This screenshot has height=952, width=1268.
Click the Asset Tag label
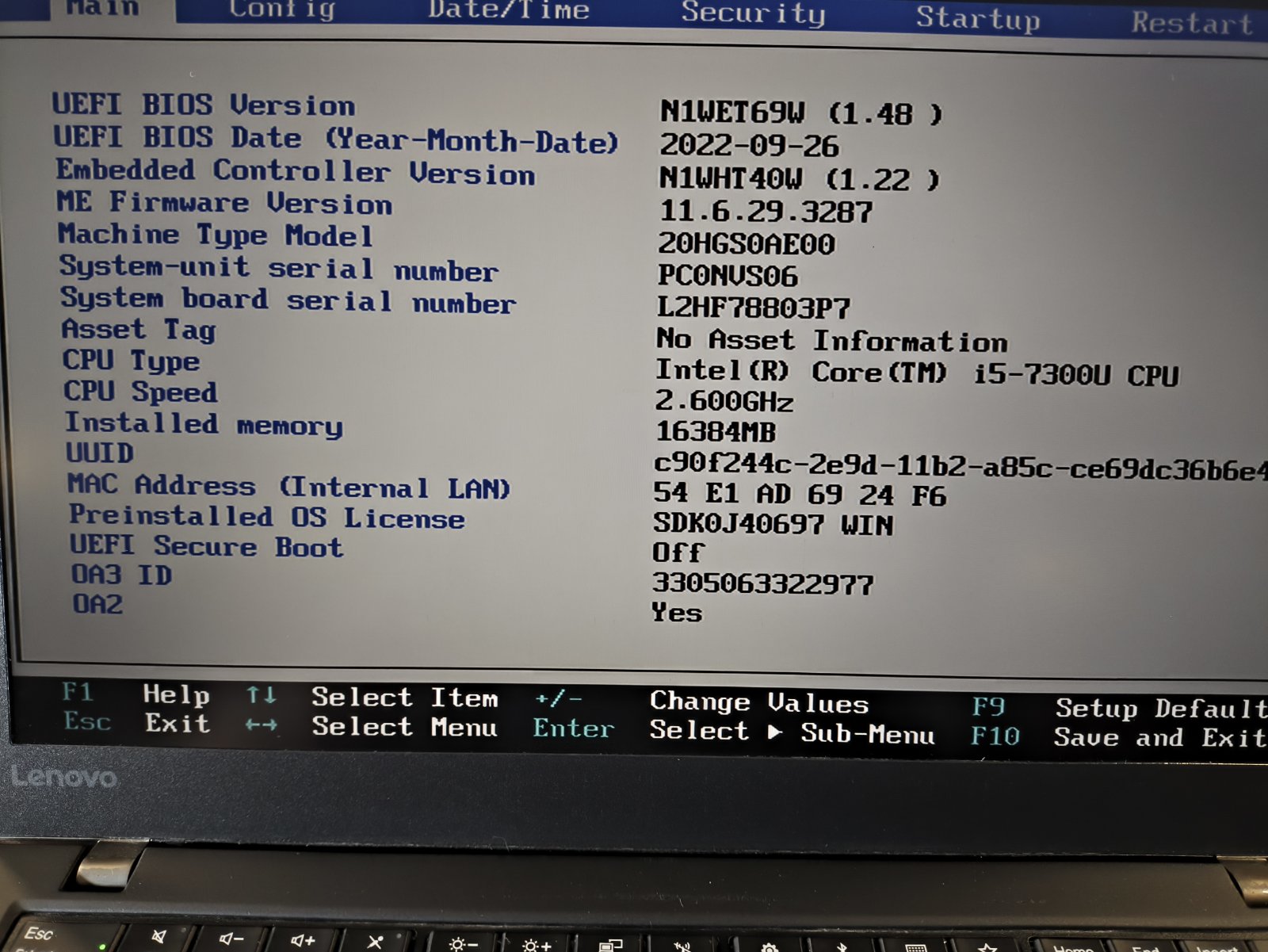(x=139, y=330)
